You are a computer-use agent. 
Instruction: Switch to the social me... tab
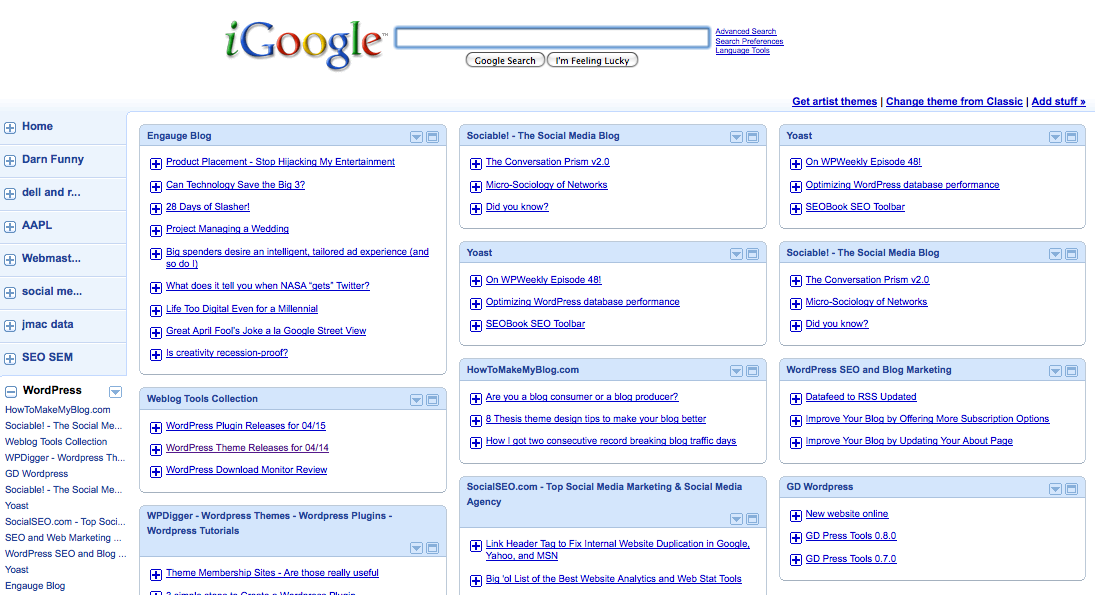pos(52,291)
